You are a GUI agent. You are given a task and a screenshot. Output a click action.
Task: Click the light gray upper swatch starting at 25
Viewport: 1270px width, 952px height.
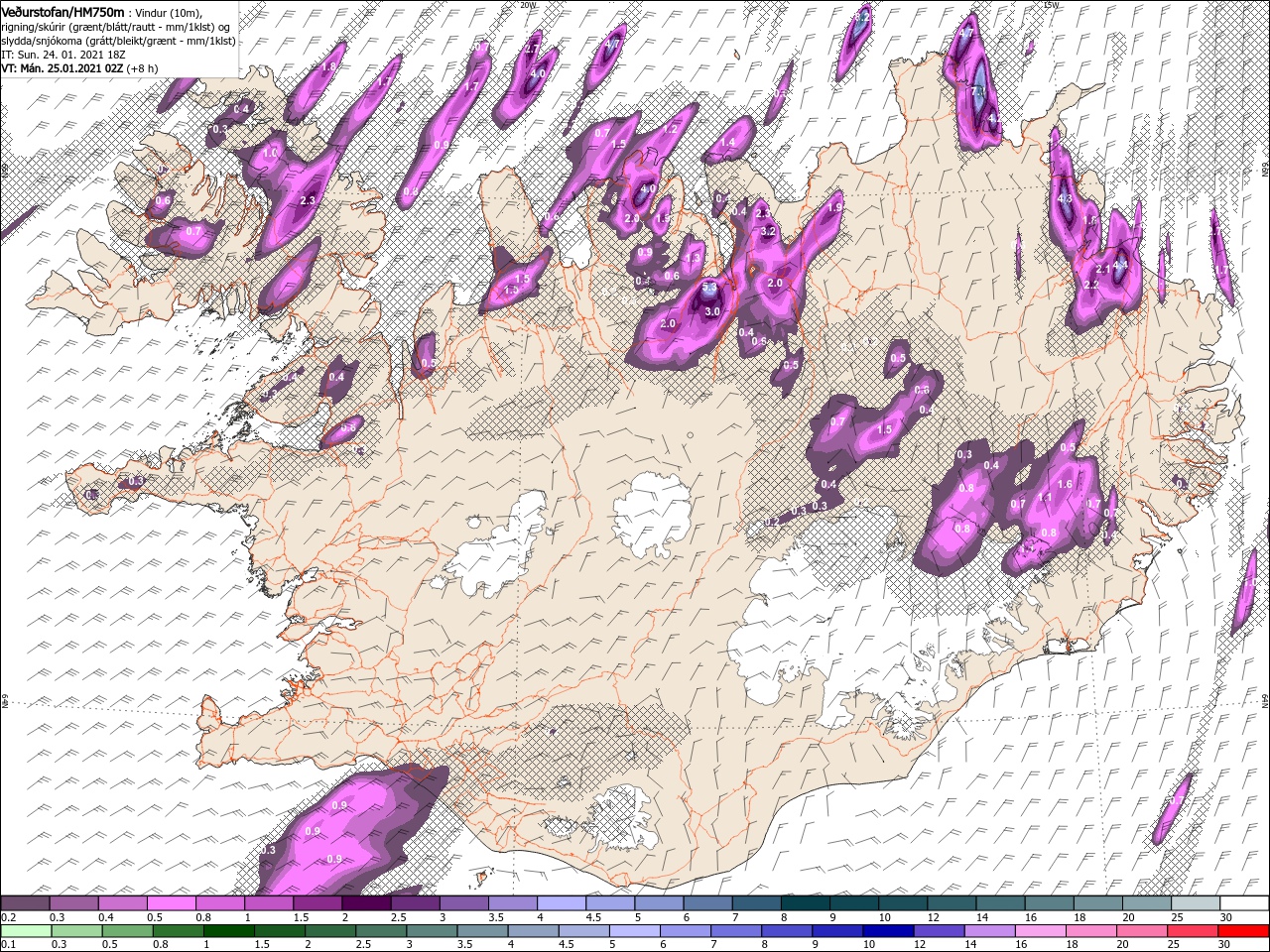click(1195, 903)
